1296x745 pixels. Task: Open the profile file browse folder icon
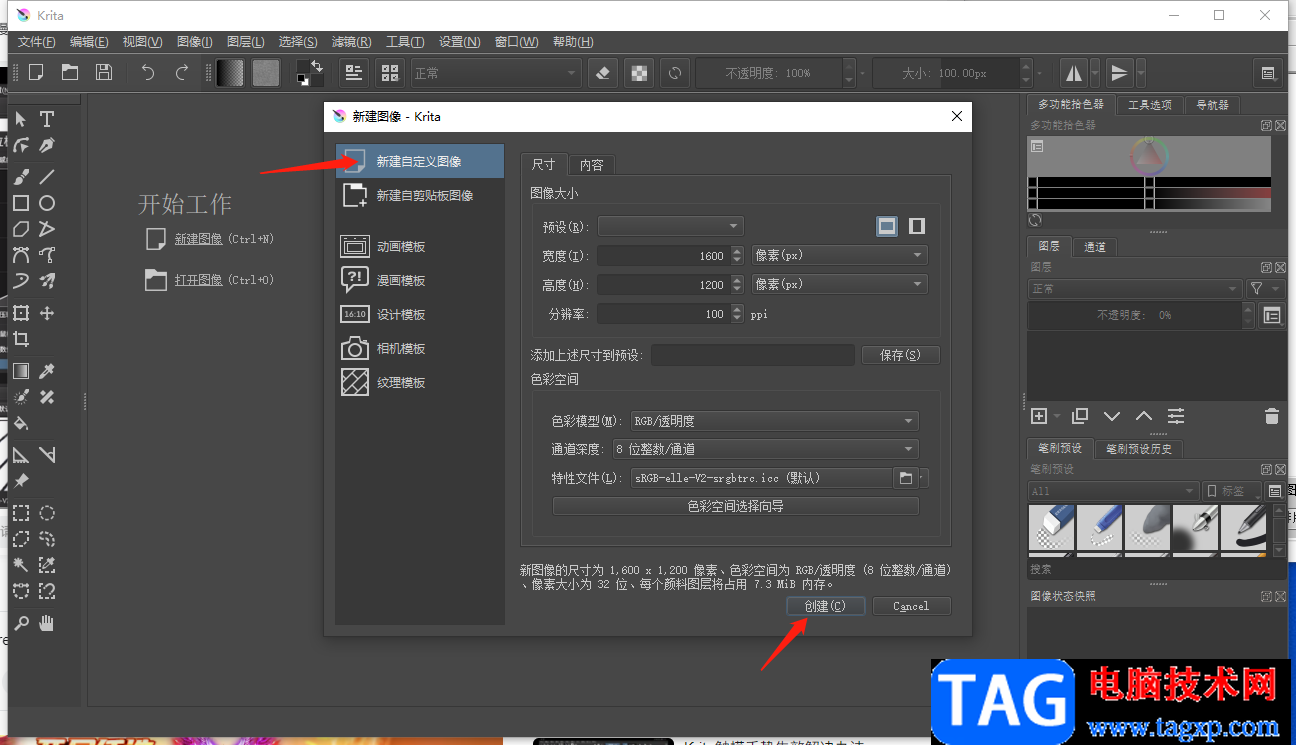(906, 478)
